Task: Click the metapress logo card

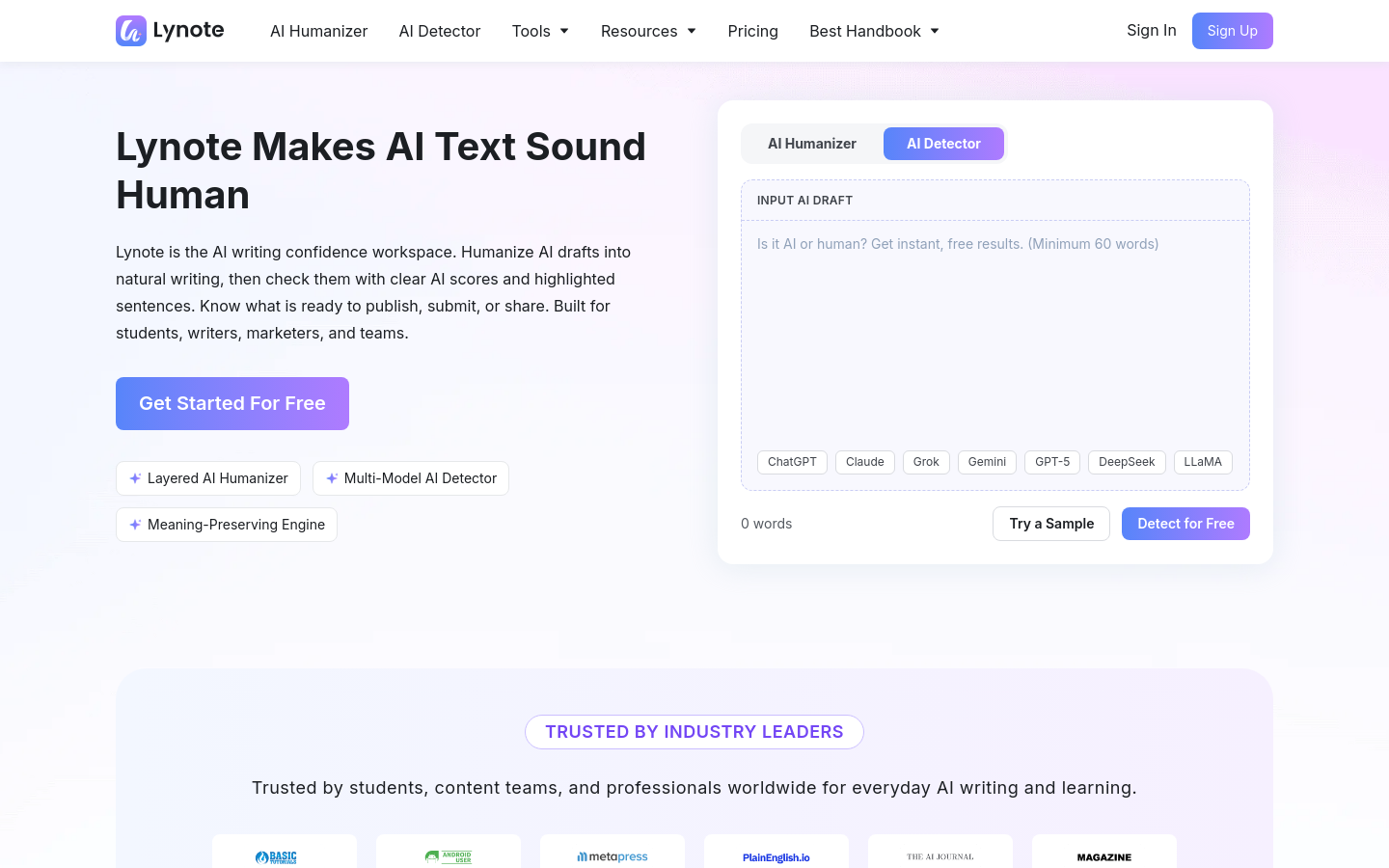Action: click(613, 853)
